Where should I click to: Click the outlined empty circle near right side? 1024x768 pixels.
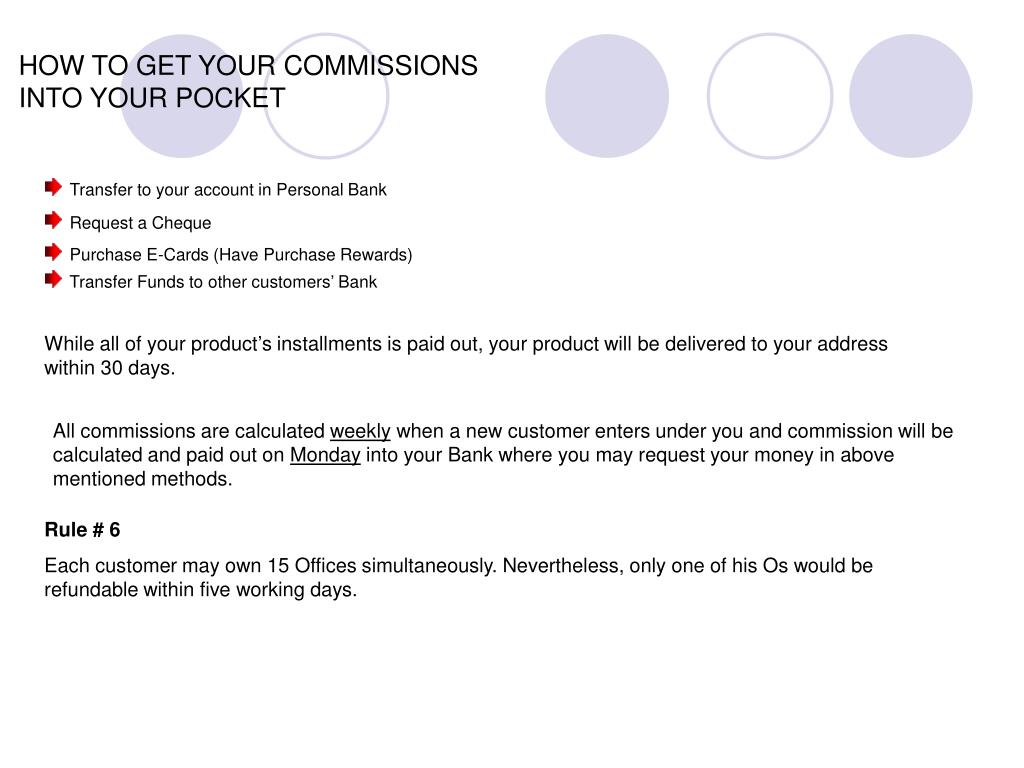[770, 96]
